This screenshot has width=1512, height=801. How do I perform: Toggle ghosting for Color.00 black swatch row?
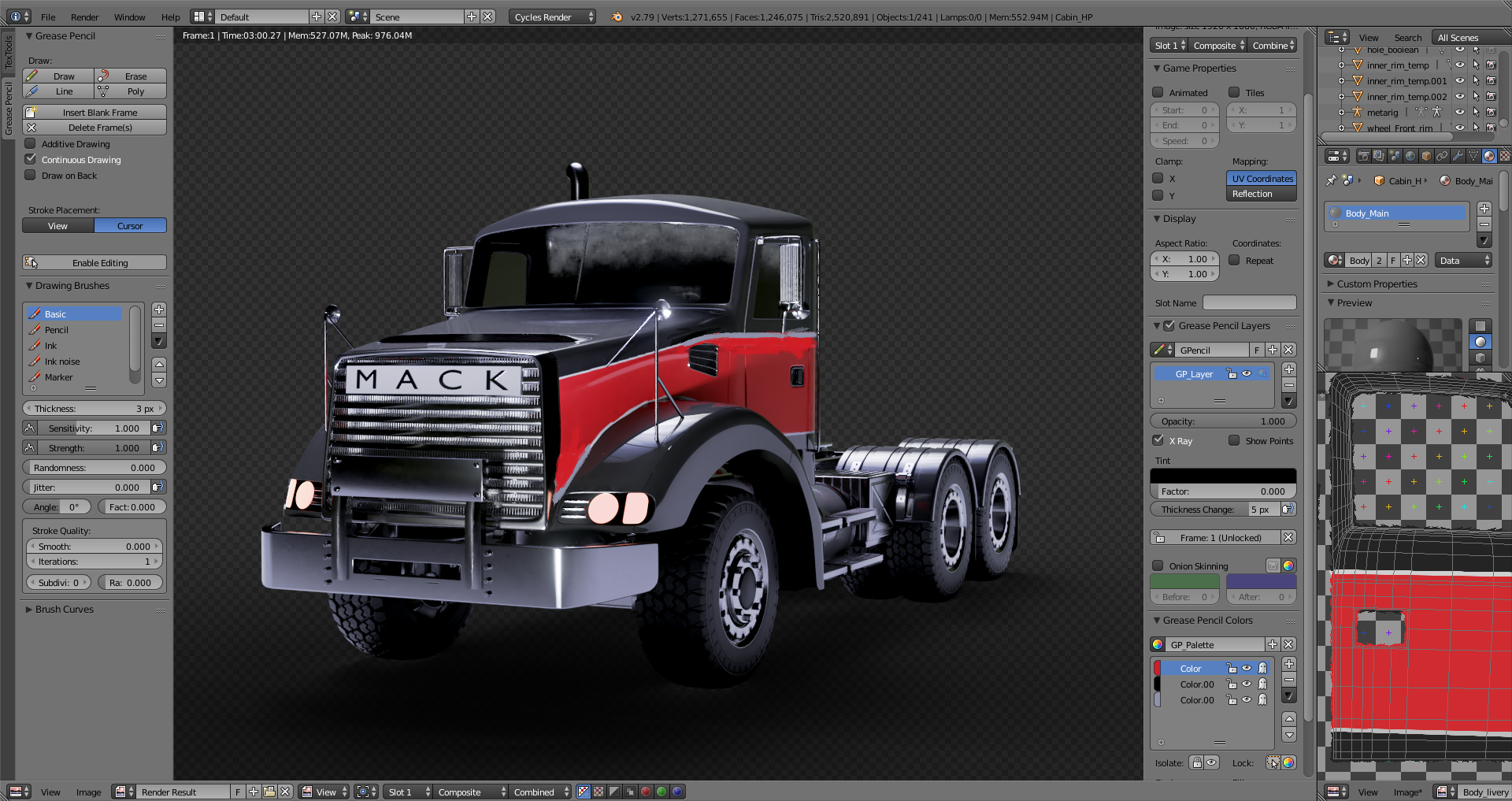(1262, 684)
